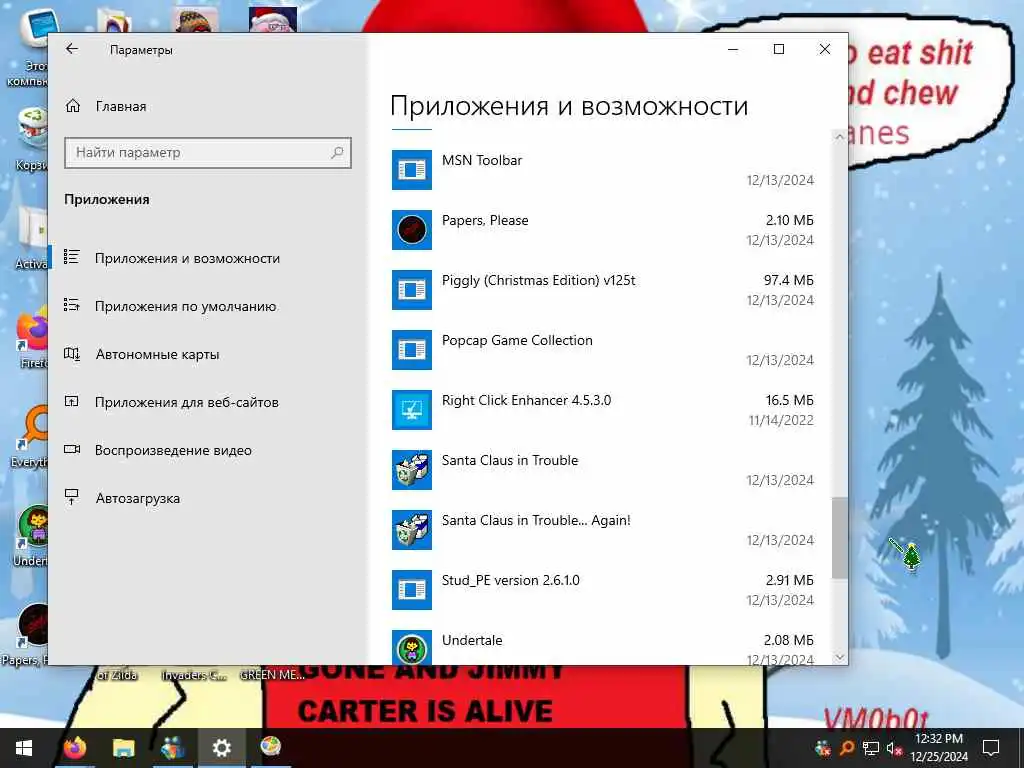This screenshot has height=768, width=1024.
Task: Click the 97.4 МБ size value
Action: pyautogui.click(x=788, y=280)
